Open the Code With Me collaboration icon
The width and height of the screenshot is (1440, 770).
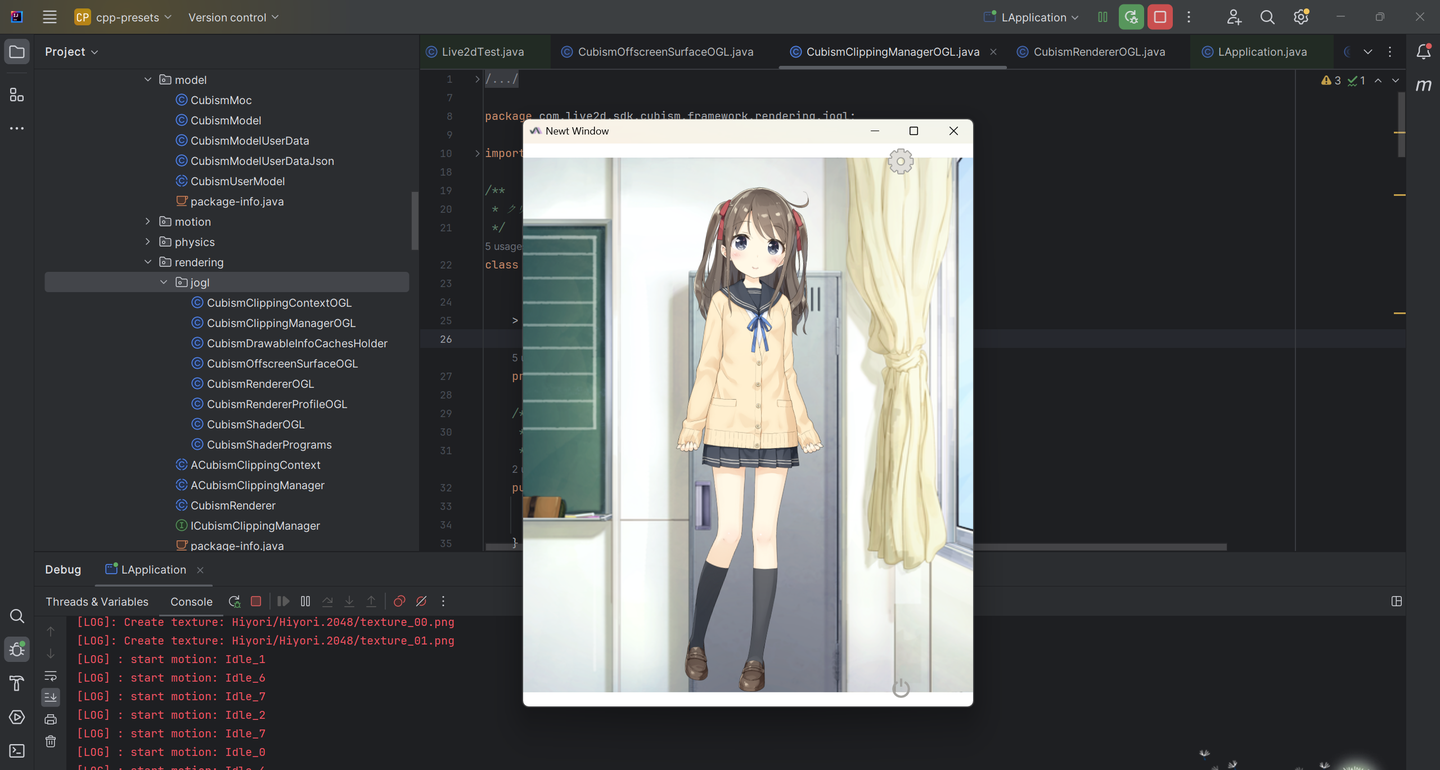point(1233,17)
